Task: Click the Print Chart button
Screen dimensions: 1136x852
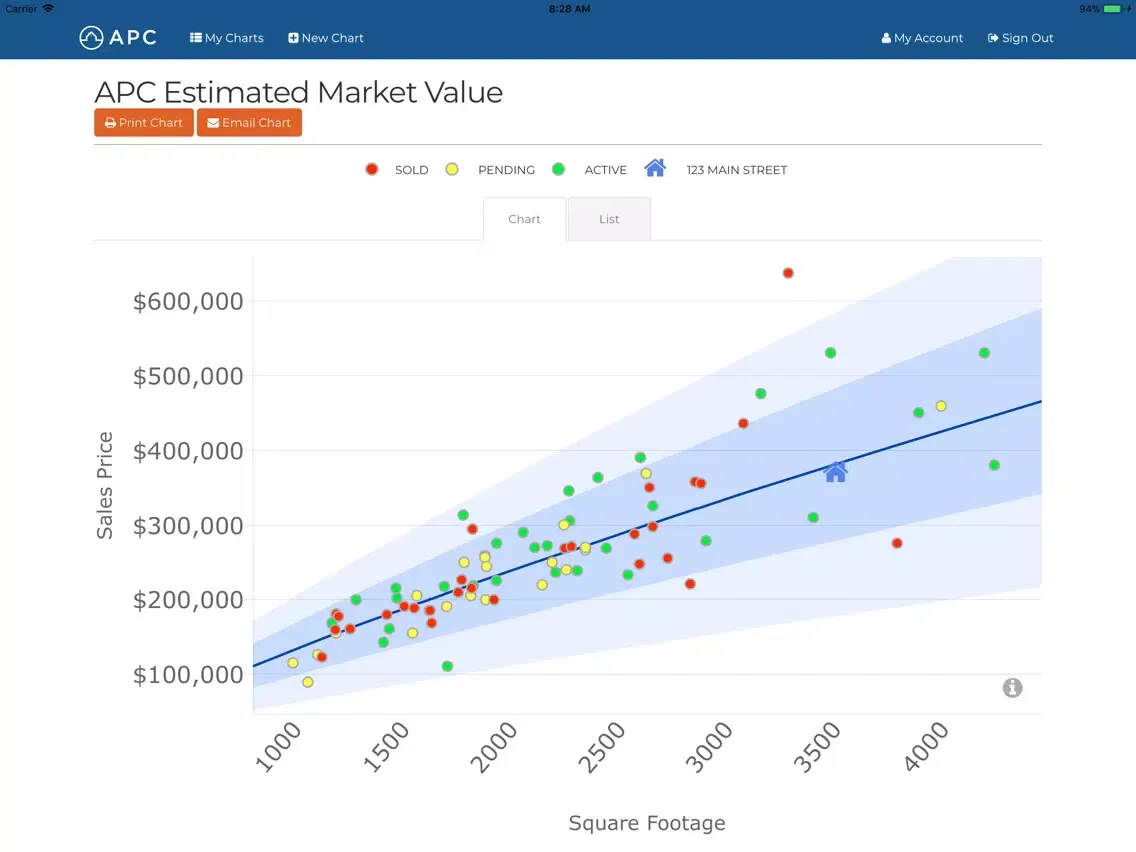Action: click(143, 122)
